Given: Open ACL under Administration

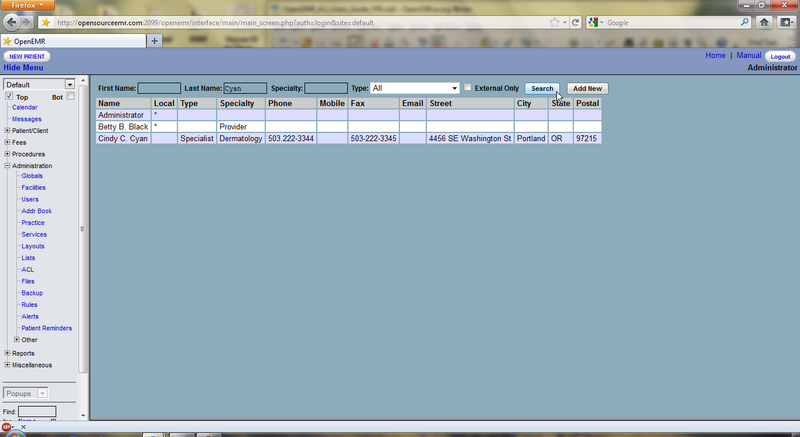Looking at the screenshot, I should click(28, 270).
